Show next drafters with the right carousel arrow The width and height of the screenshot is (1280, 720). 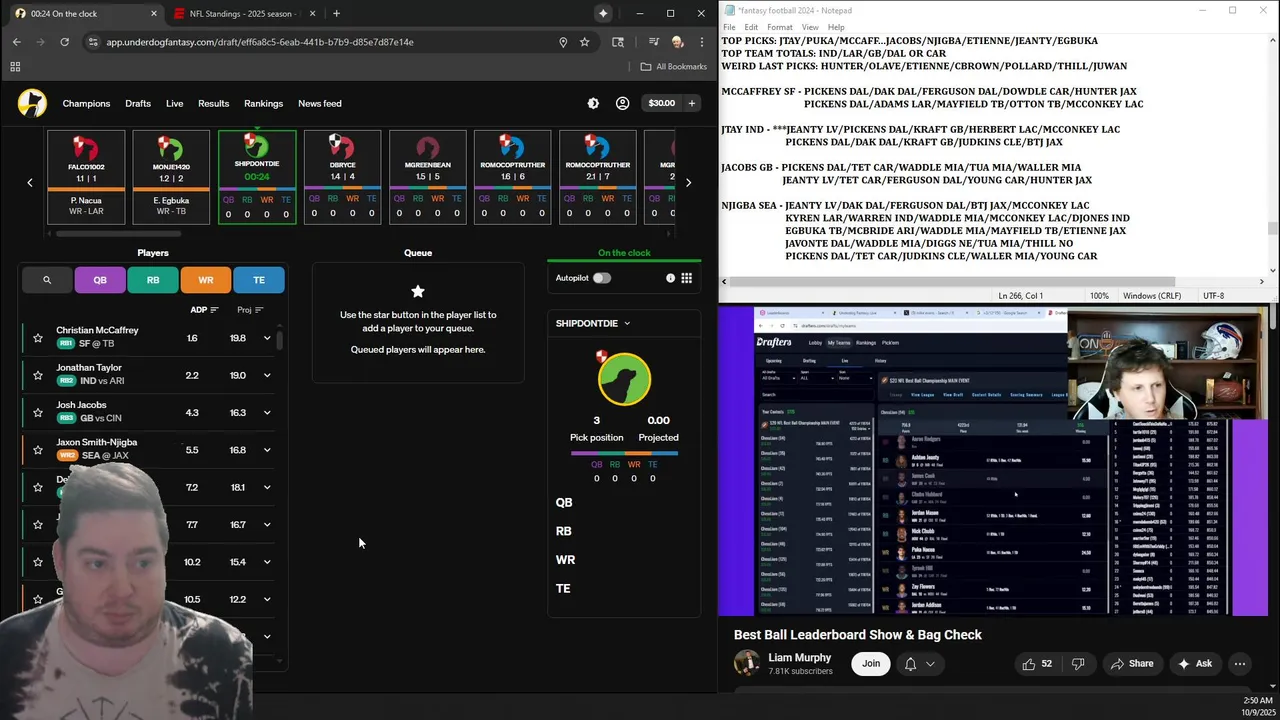coord(688,182)
